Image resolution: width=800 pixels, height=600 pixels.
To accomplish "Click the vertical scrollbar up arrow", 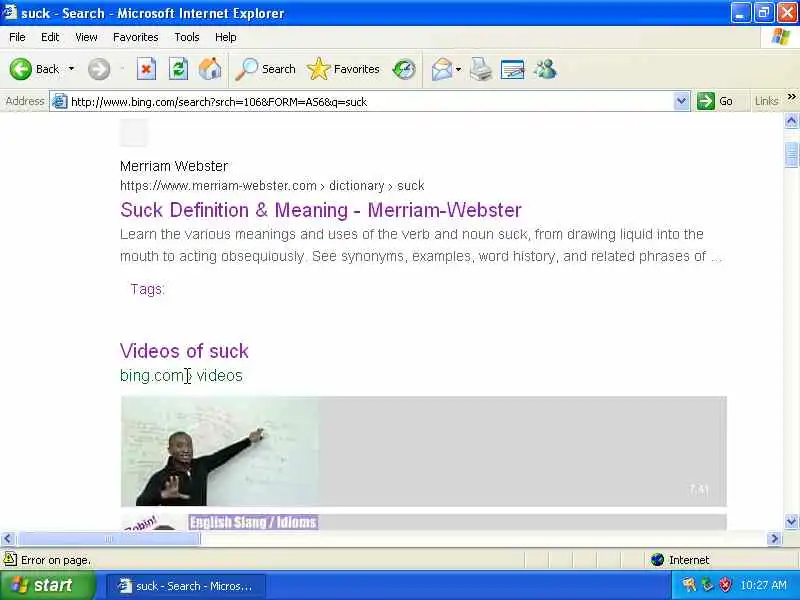I will [x=791, y=121].
